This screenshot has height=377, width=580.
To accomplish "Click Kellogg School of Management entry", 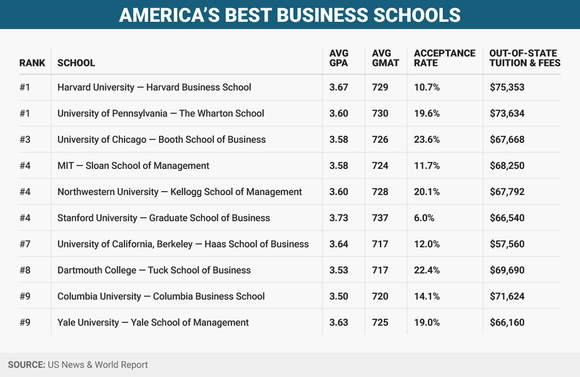I will 179,192.
